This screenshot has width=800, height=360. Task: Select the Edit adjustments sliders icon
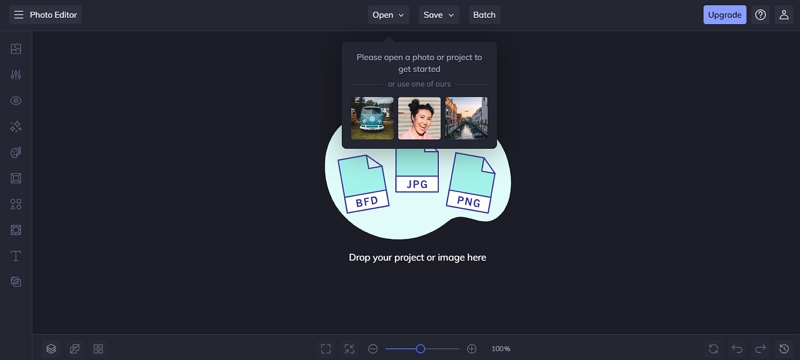click(16, 75)
